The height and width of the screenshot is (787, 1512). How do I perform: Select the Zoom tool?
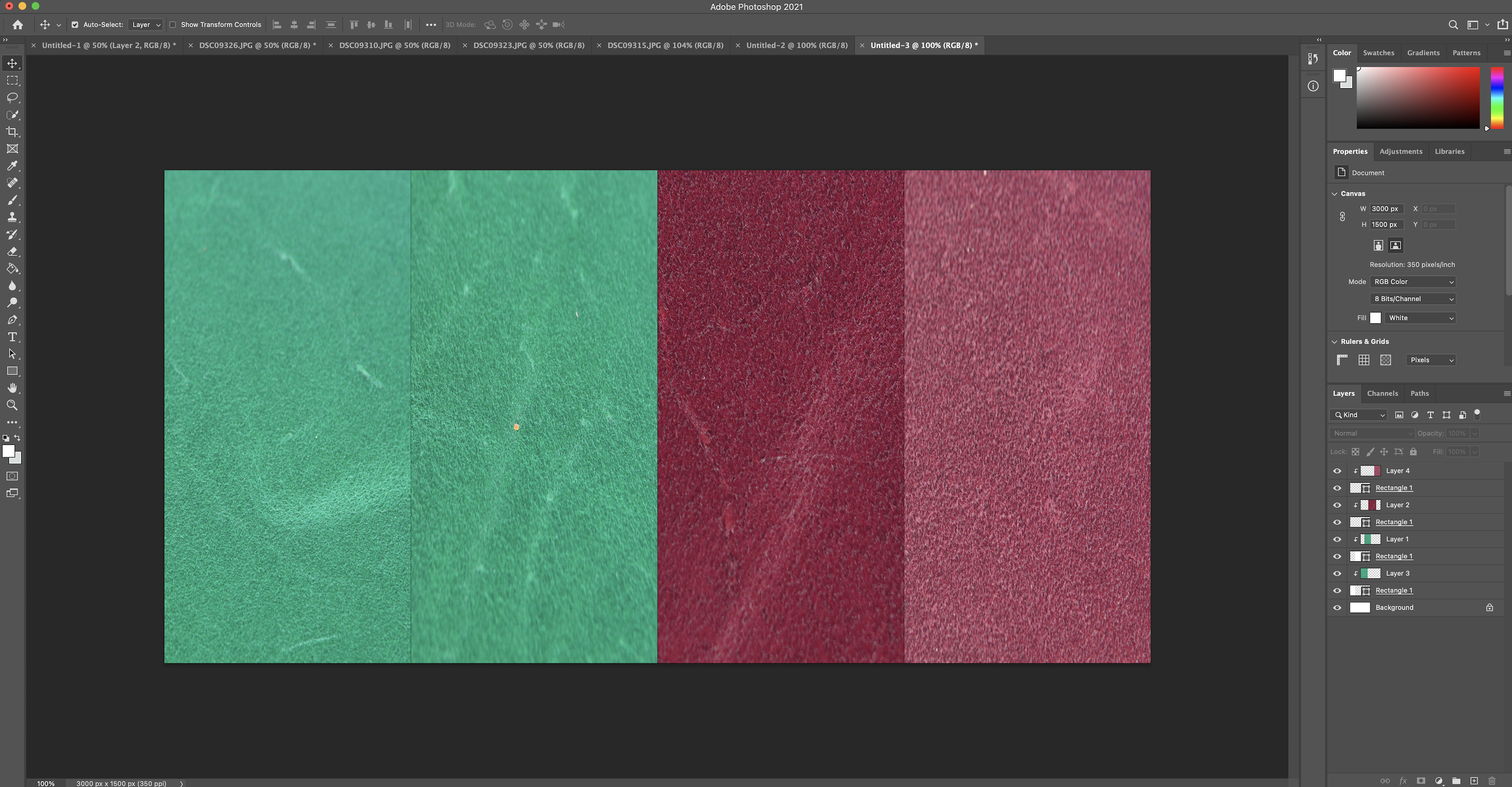(x=12, y=405)
